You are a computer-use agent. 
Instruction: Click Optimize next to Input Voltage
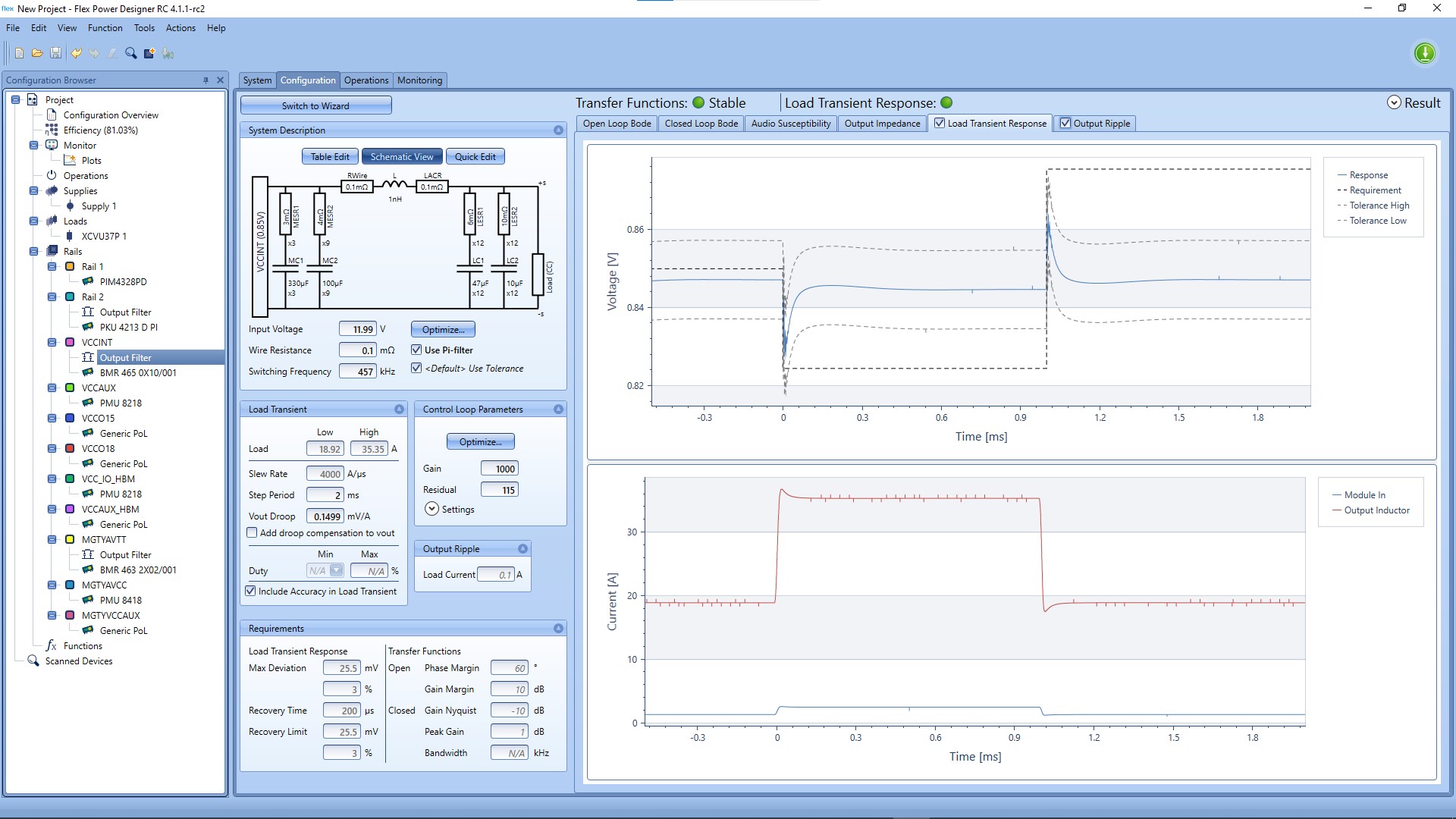443,329
